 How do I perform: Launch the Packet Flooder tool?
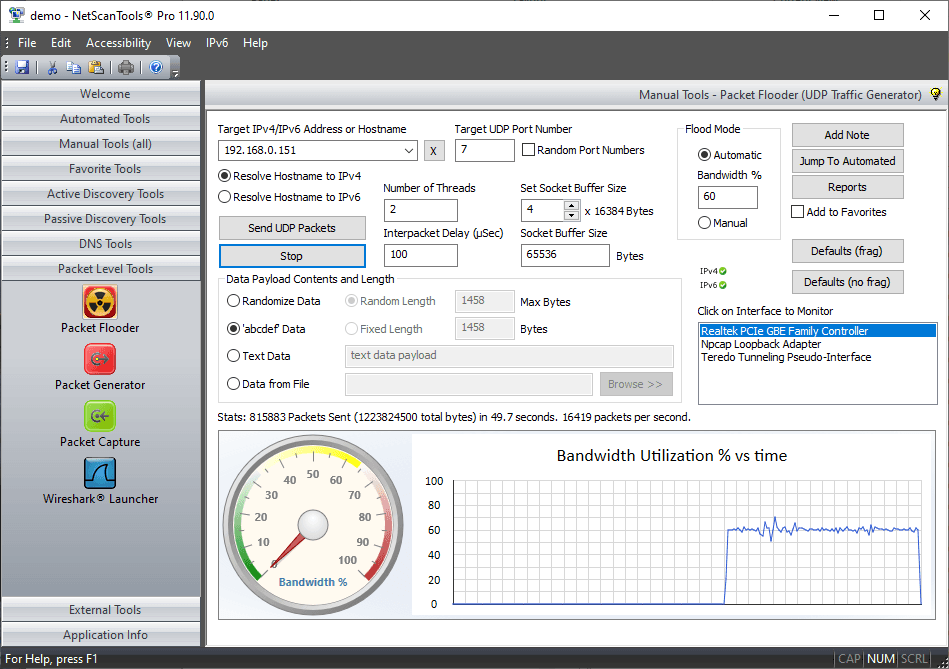coord(100,302)
